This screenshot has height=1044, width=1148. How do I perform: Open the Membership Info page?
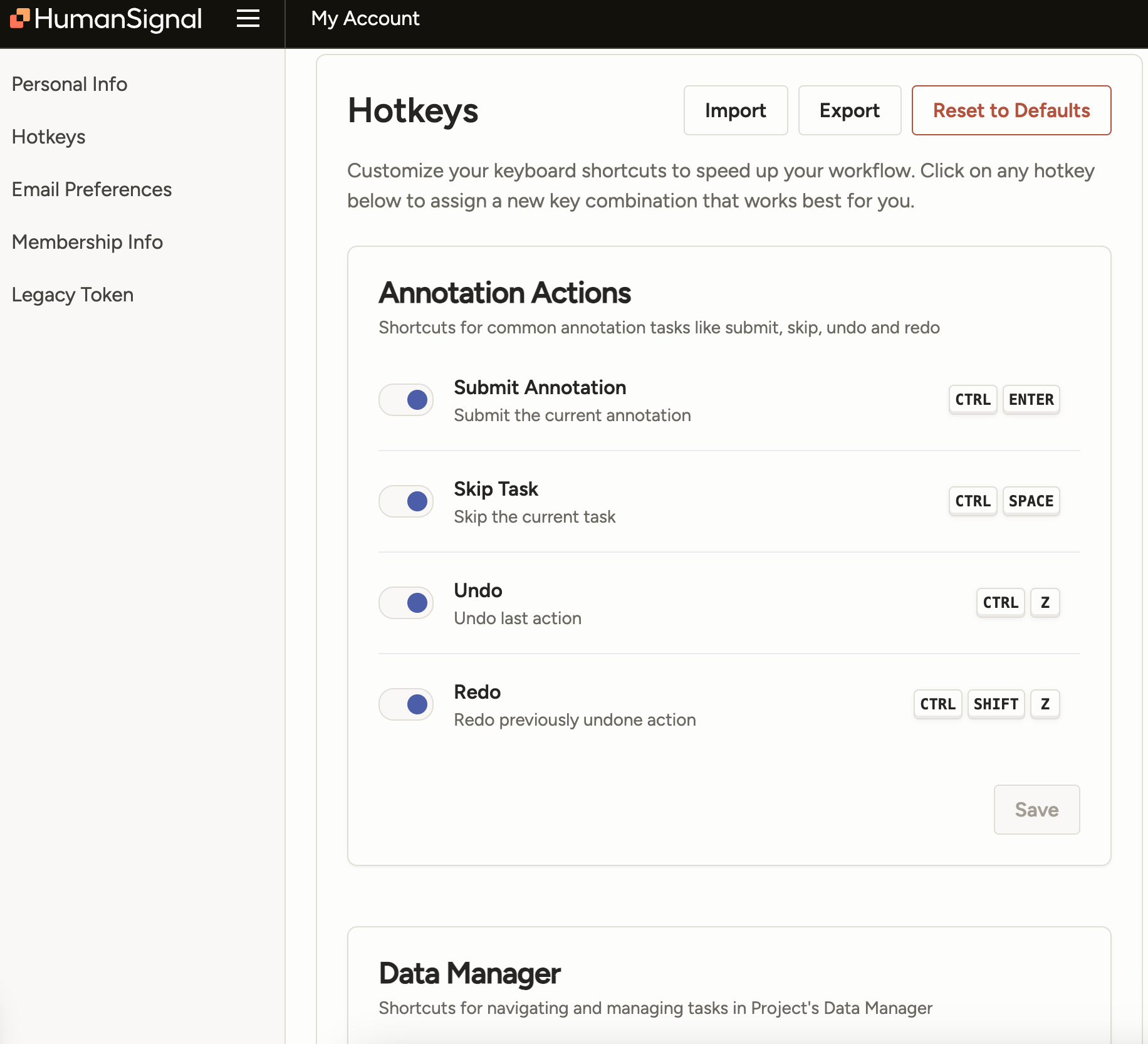click(x=87, y=242)
